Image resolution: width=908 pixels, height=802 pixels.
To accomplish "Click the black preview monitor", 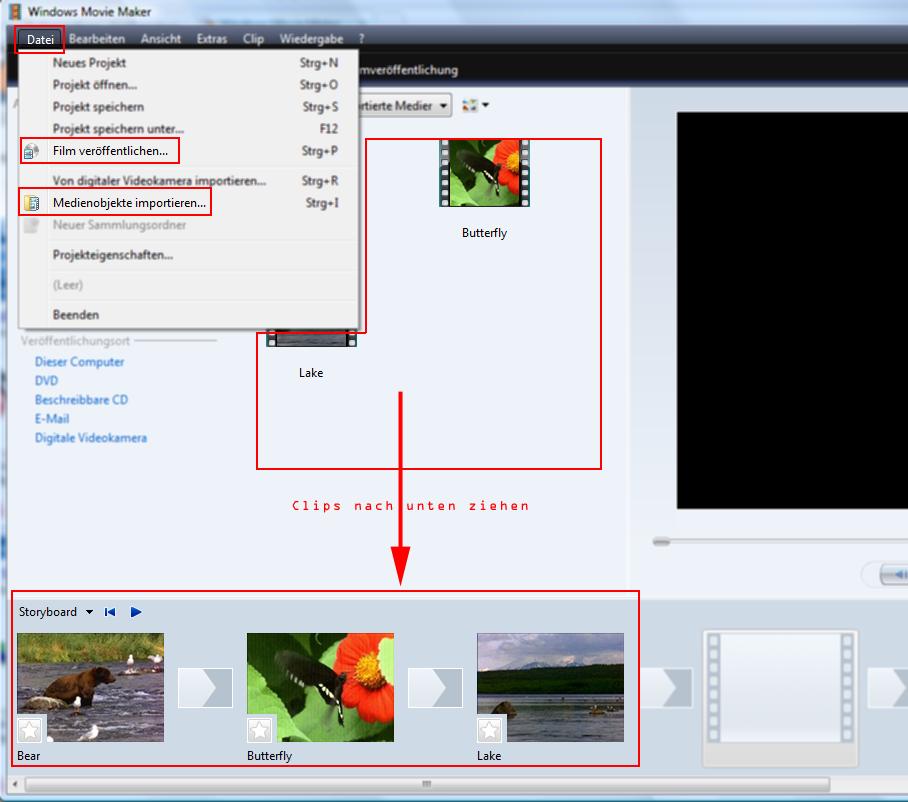I will pos(792,310).
